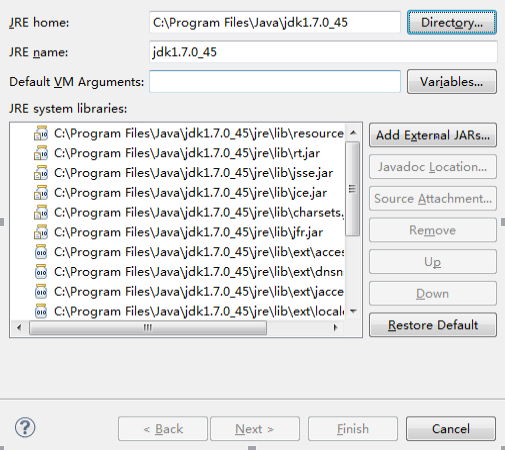Click the libraries list scroll-up arrow
505x450 pixels.
coord(353,133)
